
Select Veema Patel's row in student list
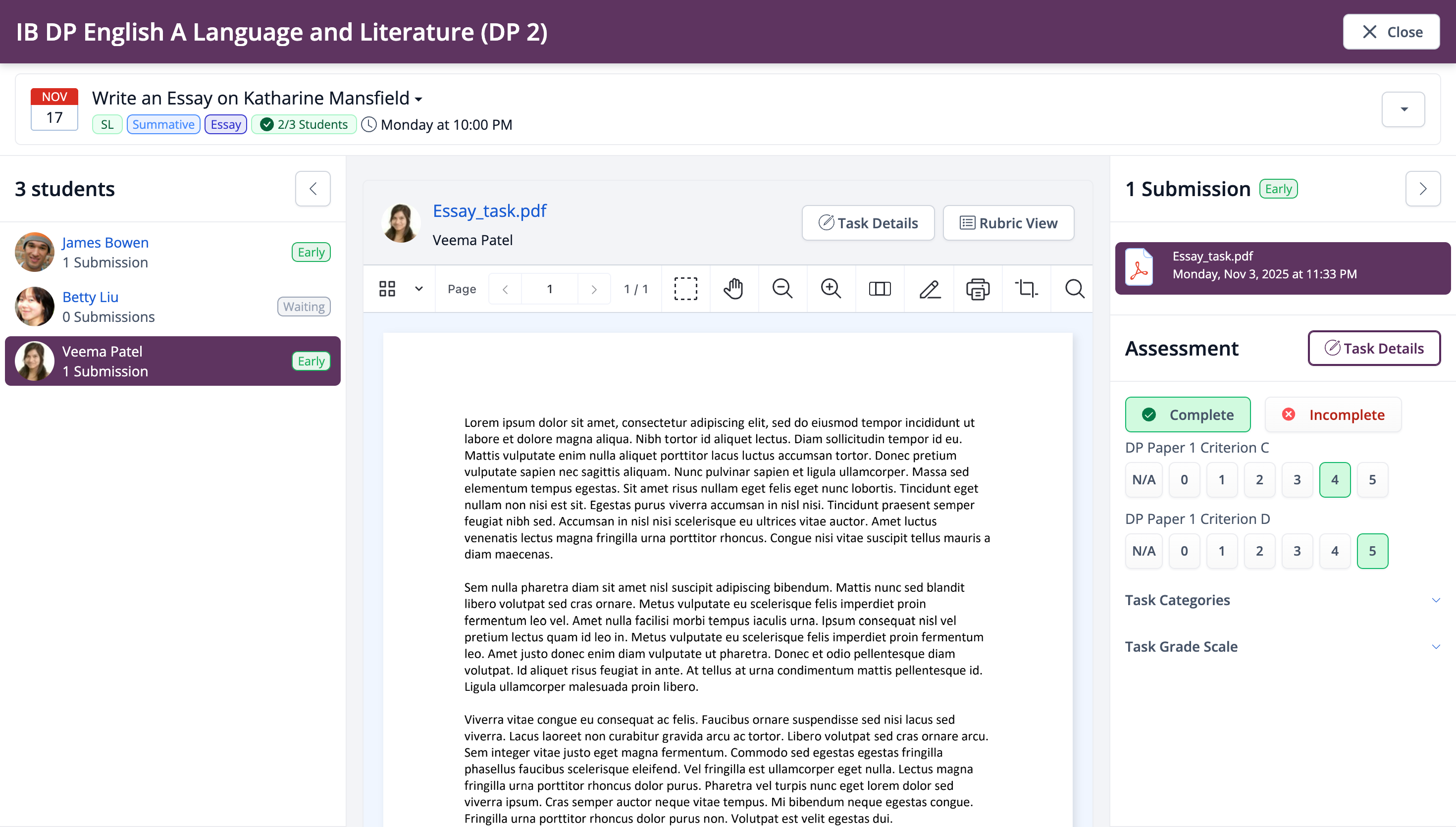tap(173, 361)
